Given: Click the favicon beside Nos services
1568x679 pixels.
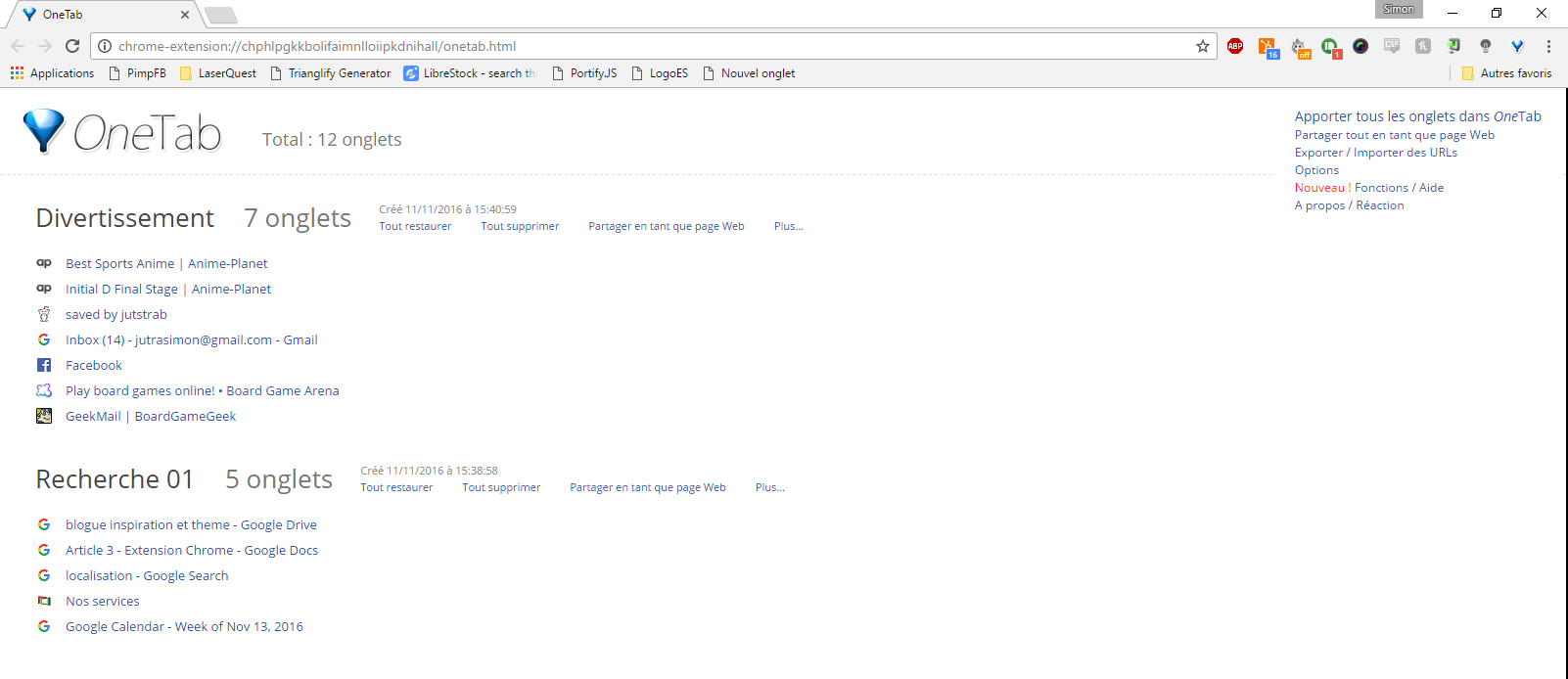Looking at the screenshot, I should [x=44, y=601].
